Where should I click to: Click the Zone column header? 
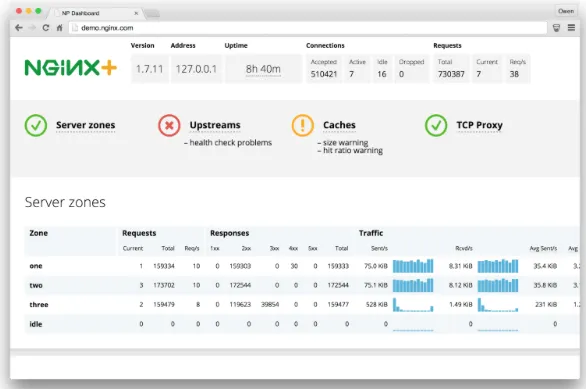tap(38, 233)
